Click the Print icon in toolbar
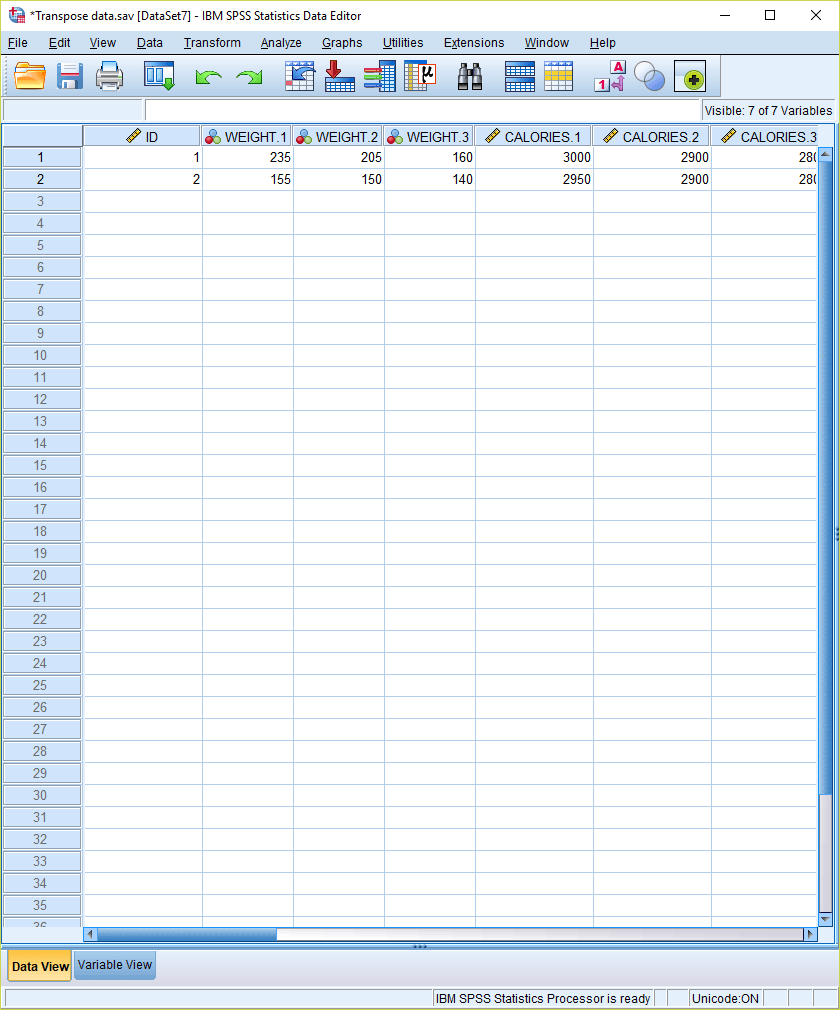This screenshot has height=1010, width=840. (109, 77)
